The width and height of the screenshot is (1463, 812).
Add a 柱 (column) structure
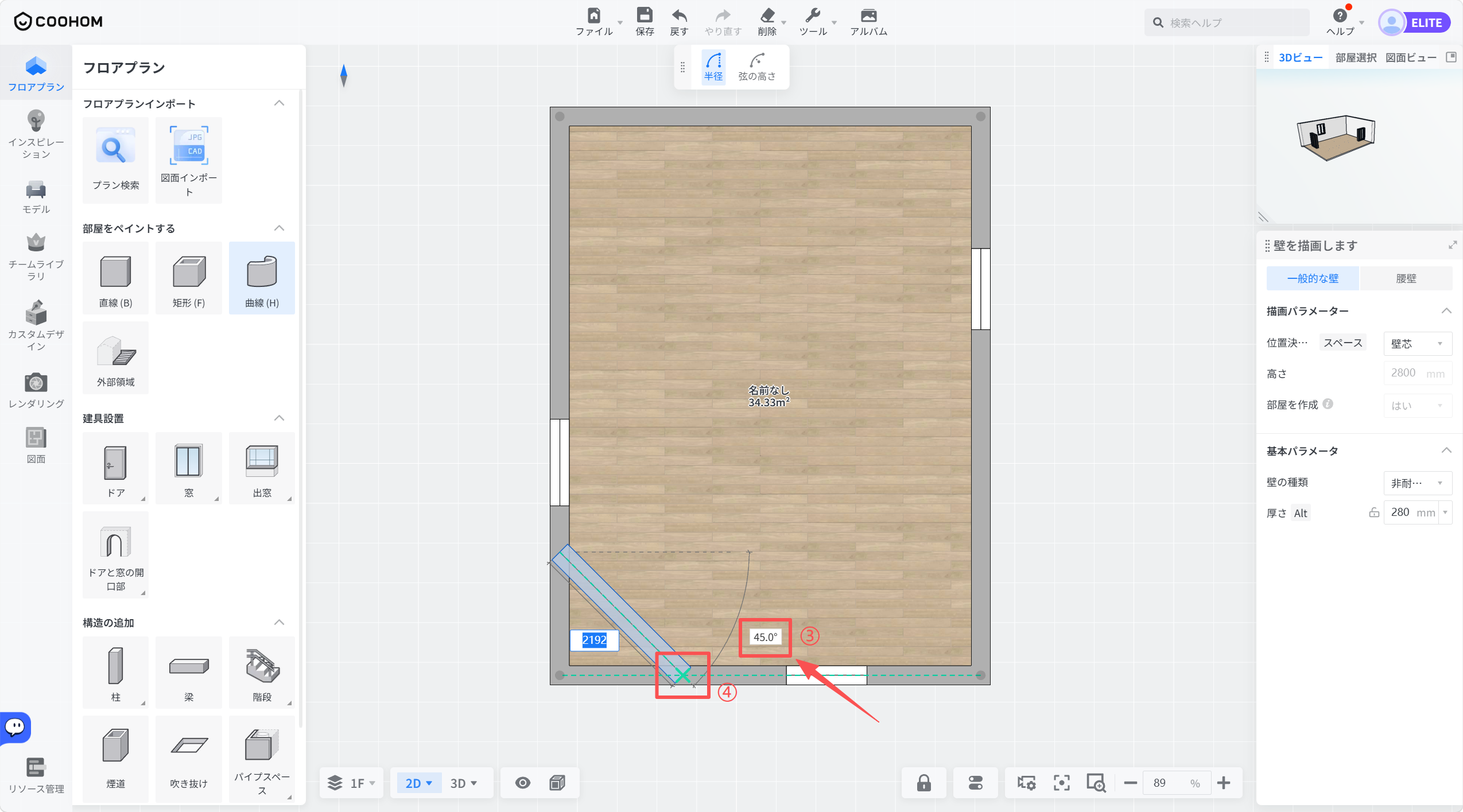(x=115, y=673)
